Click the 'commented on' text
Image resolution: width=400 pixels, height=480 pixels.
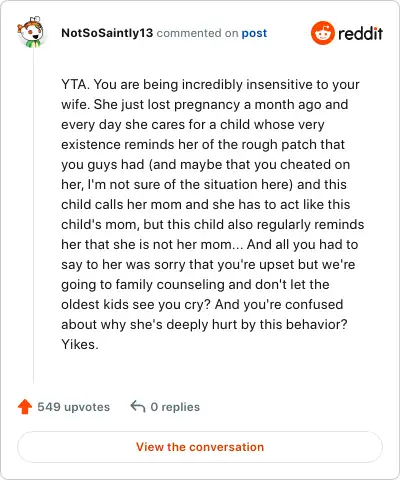(x=197, y=33)
